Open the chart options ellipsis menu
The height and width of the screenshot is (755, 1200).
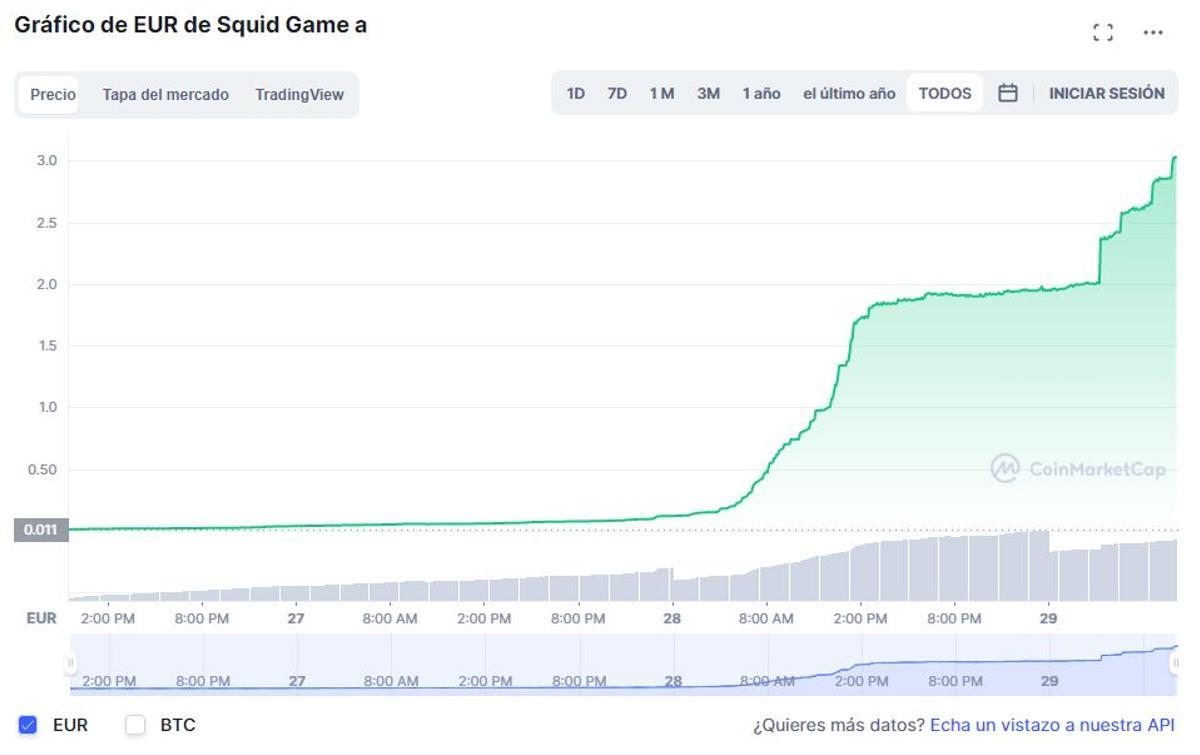[x=1154, y=31]
